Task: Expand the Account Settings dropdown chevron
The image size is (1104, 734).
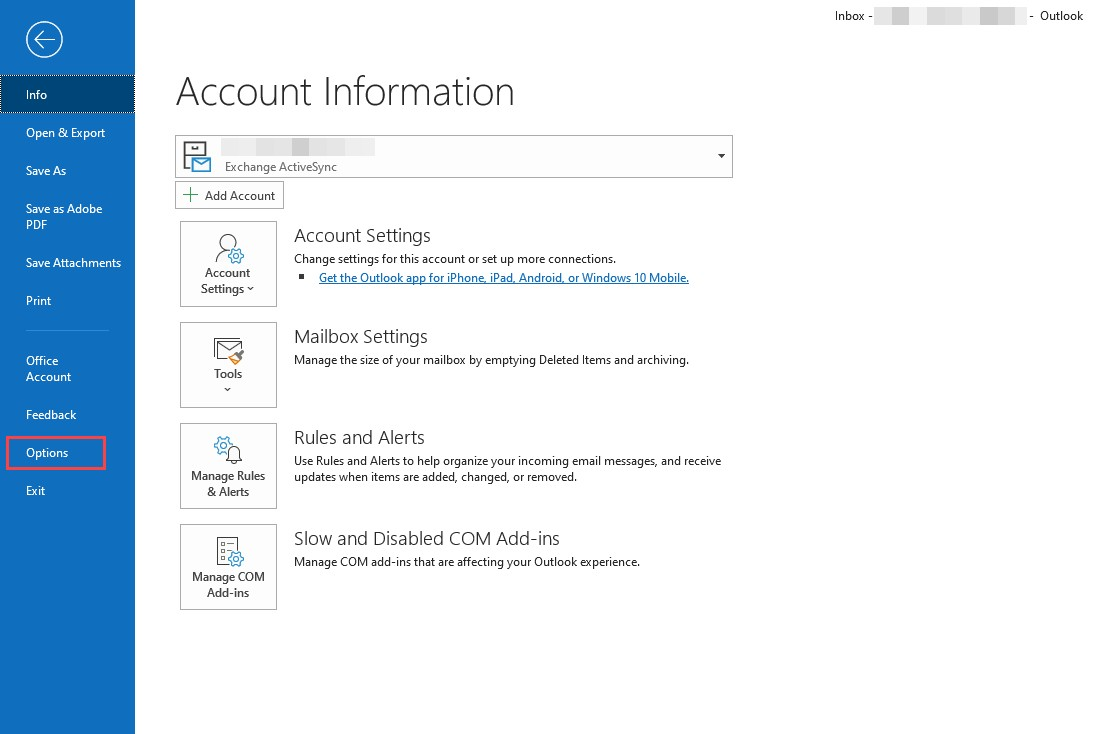Action: [x=250, y=289]
